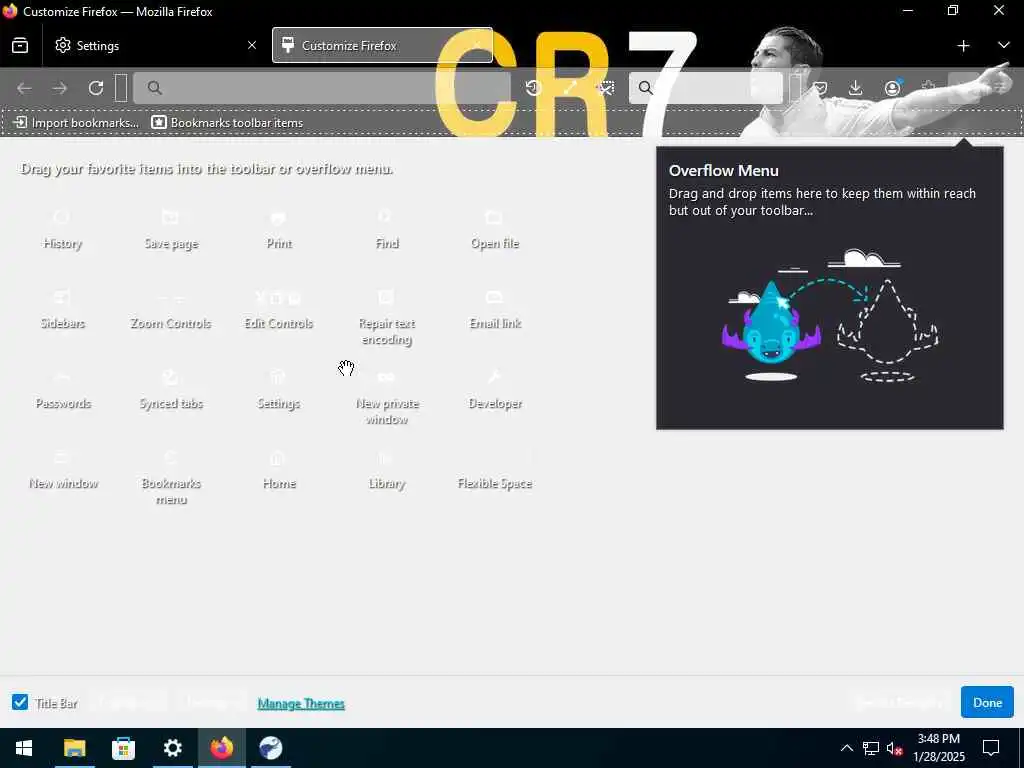Select the Customize Firefox tab
1024x768 pixels.
[x=382, y=46]
